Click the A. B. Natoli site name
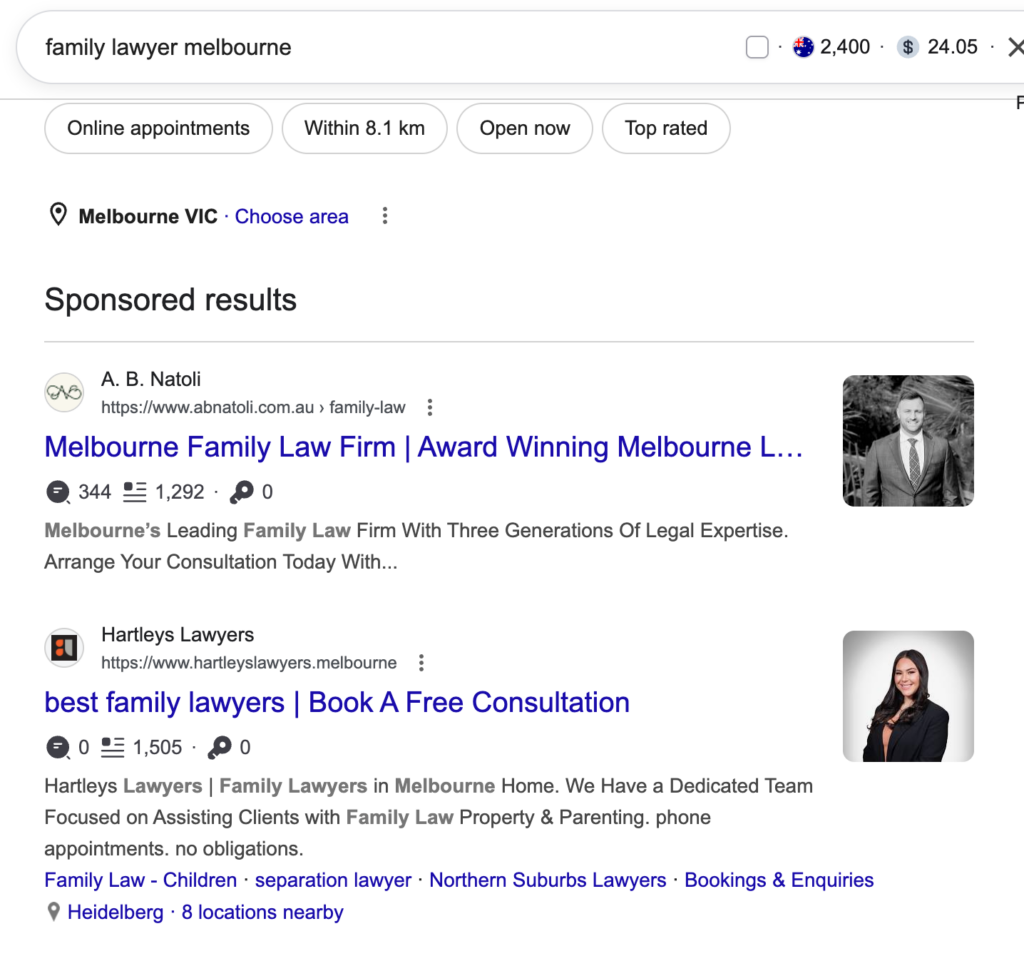The width and height of the screenshot is (1024, 966). click(x=151, y=379)
